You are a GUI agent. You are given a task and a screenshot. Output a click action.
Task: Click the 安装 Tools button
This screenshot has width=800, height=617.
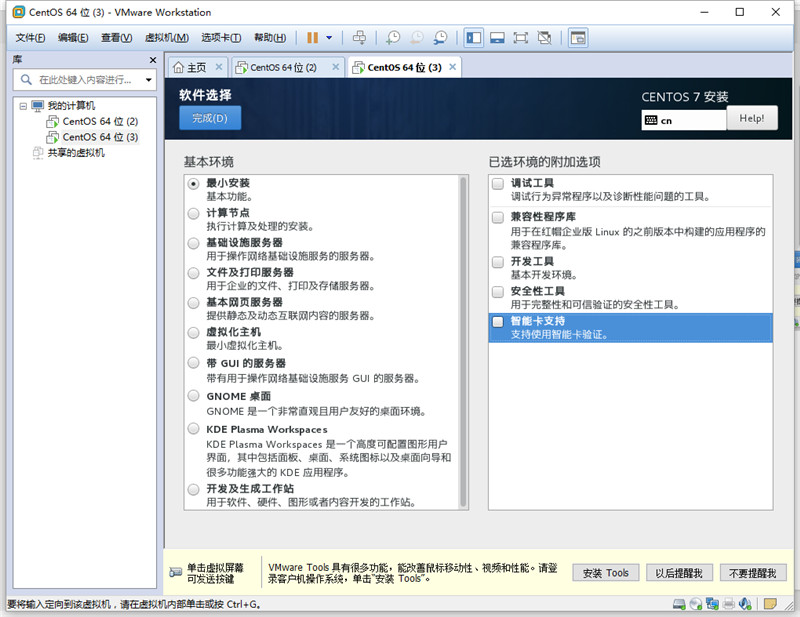[x=606, y=573]
